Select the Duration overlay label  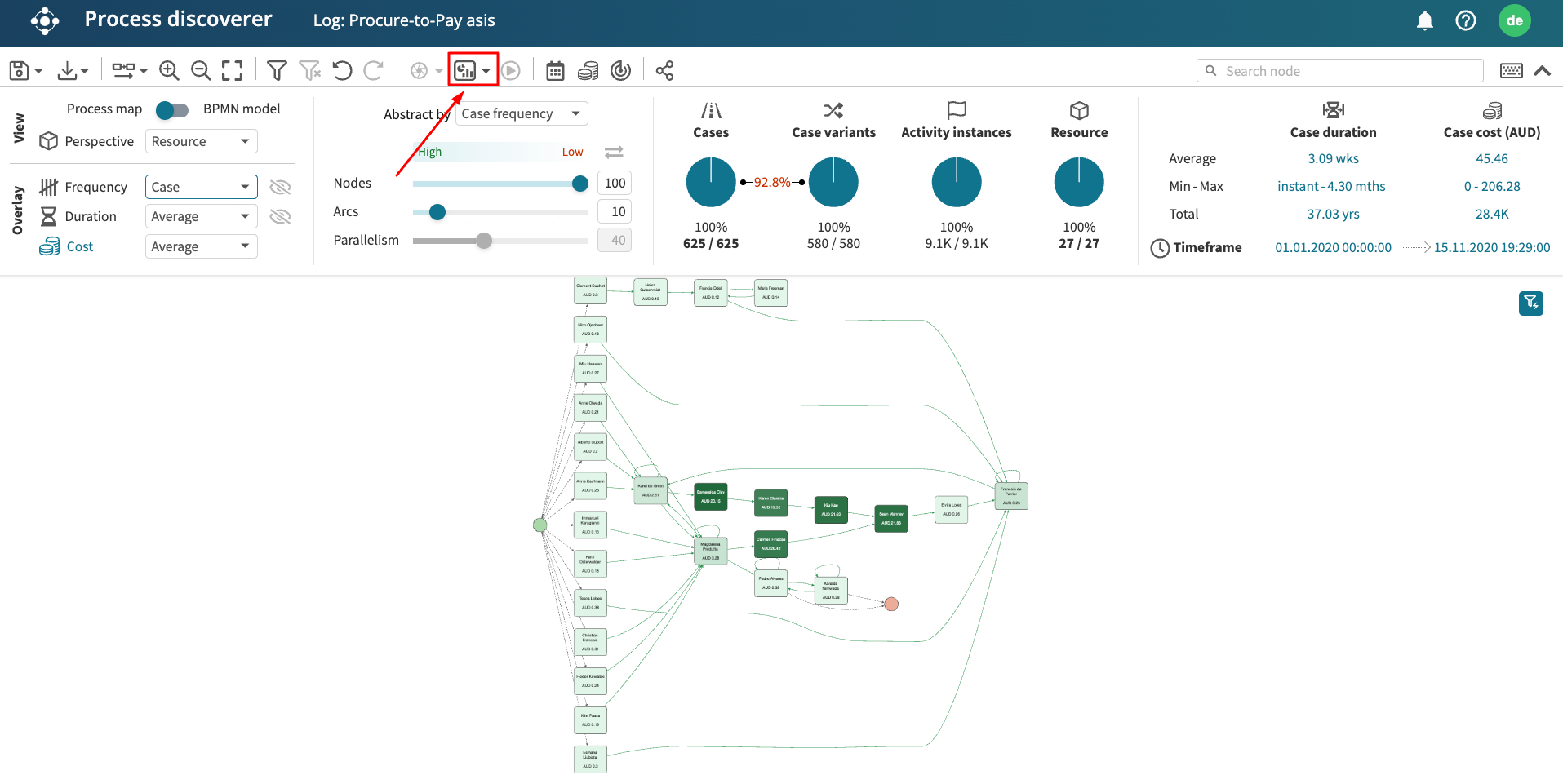pos(90,216)
